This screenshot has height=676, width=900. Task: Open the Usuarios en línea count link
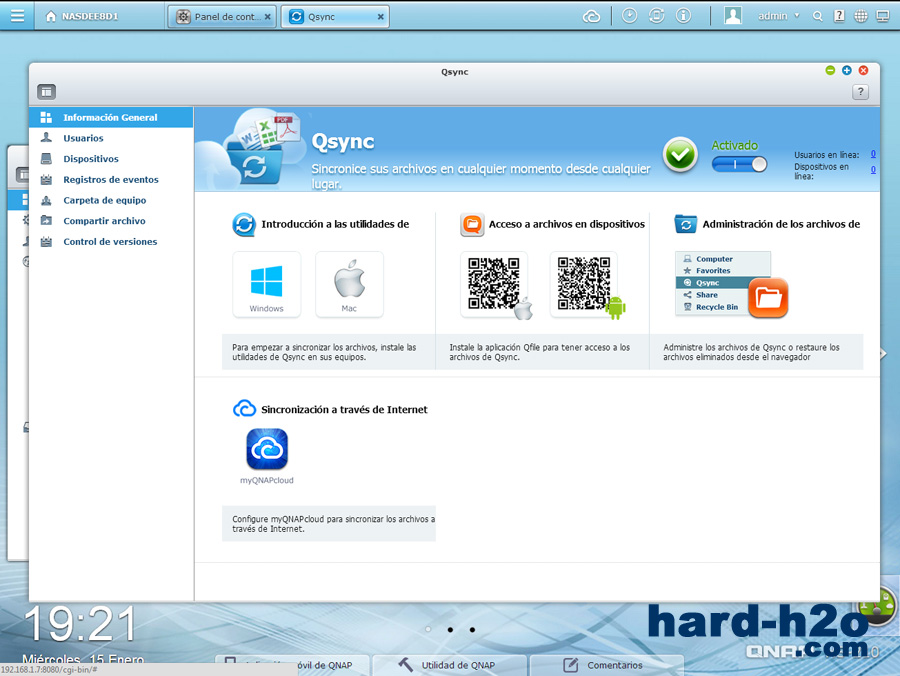[873, 154]
